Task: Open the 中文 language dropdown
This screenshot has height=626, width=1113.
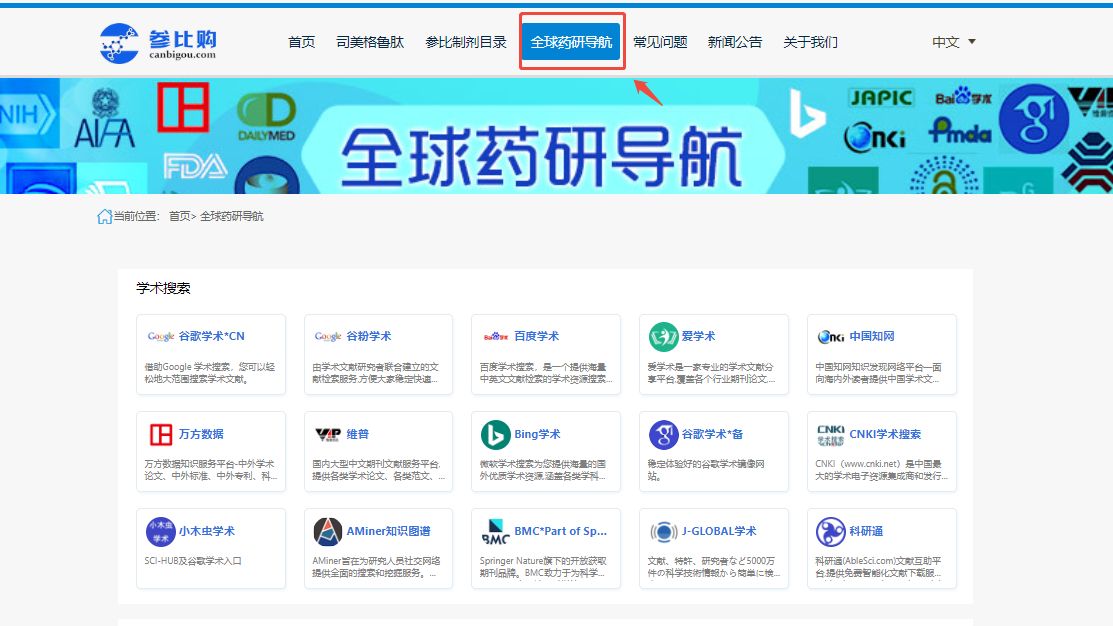Action: pos(953,42)
